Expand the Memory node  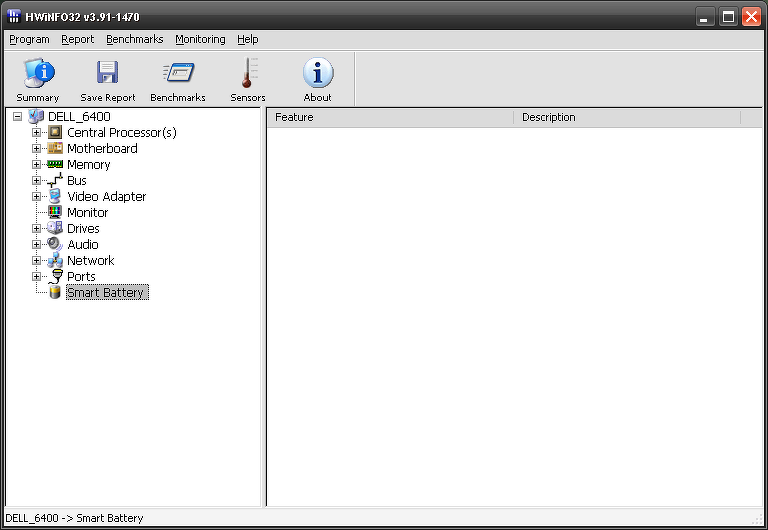click(x=36, y=164)
